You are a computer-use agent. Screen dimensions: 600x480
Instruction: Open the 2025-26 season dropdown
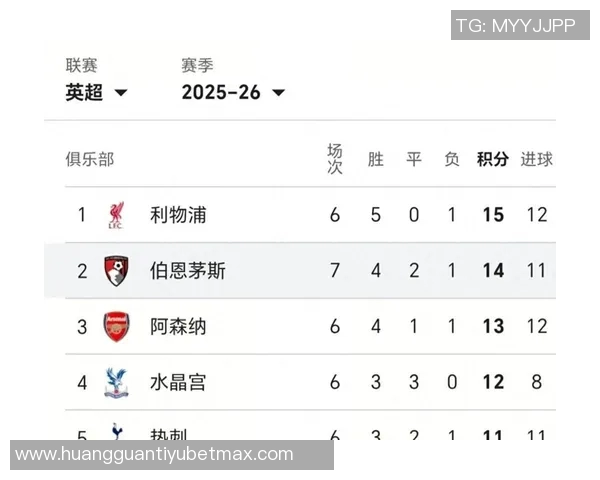tap(233, 92)
